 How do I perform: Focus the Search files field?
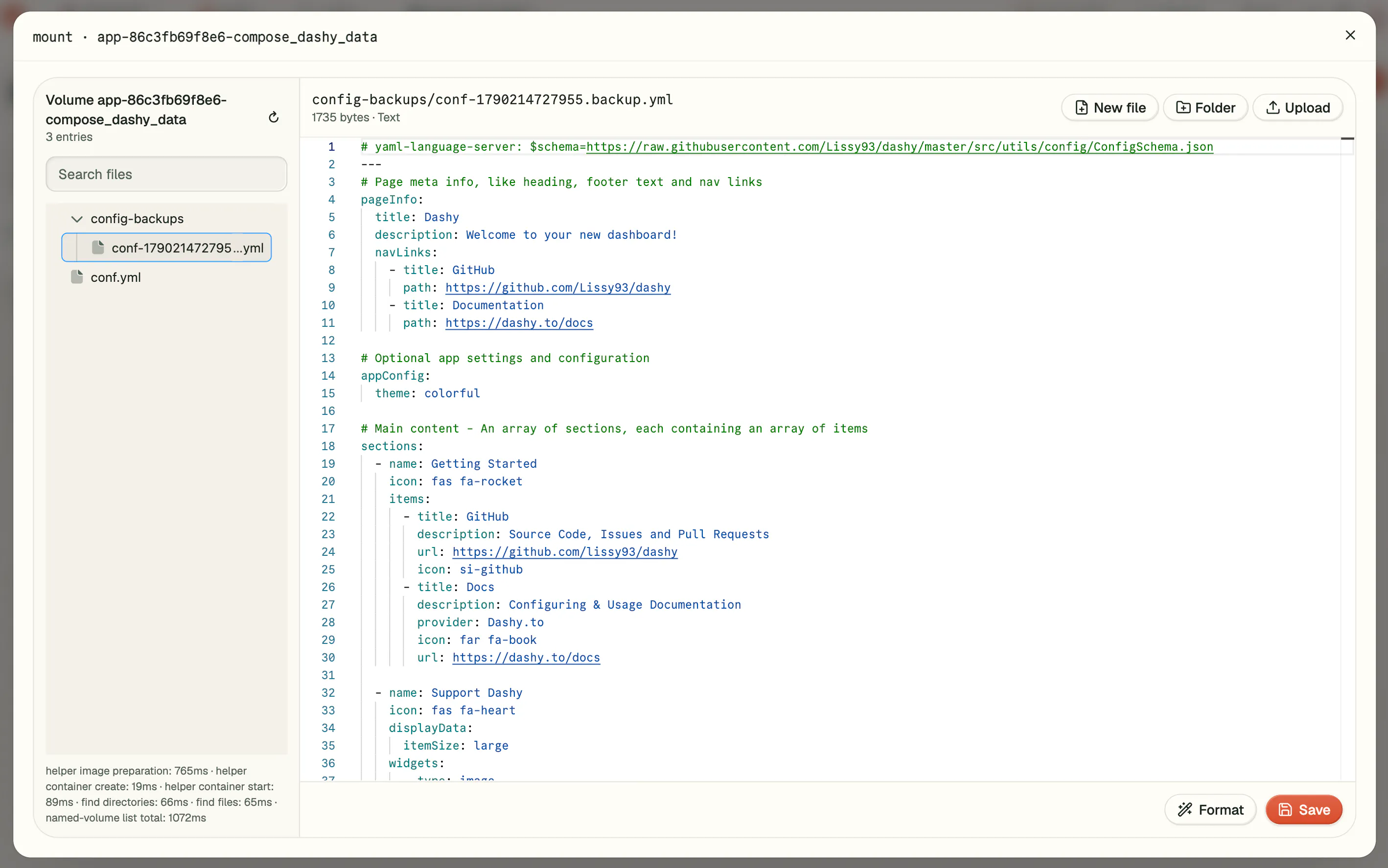point(166,174)
